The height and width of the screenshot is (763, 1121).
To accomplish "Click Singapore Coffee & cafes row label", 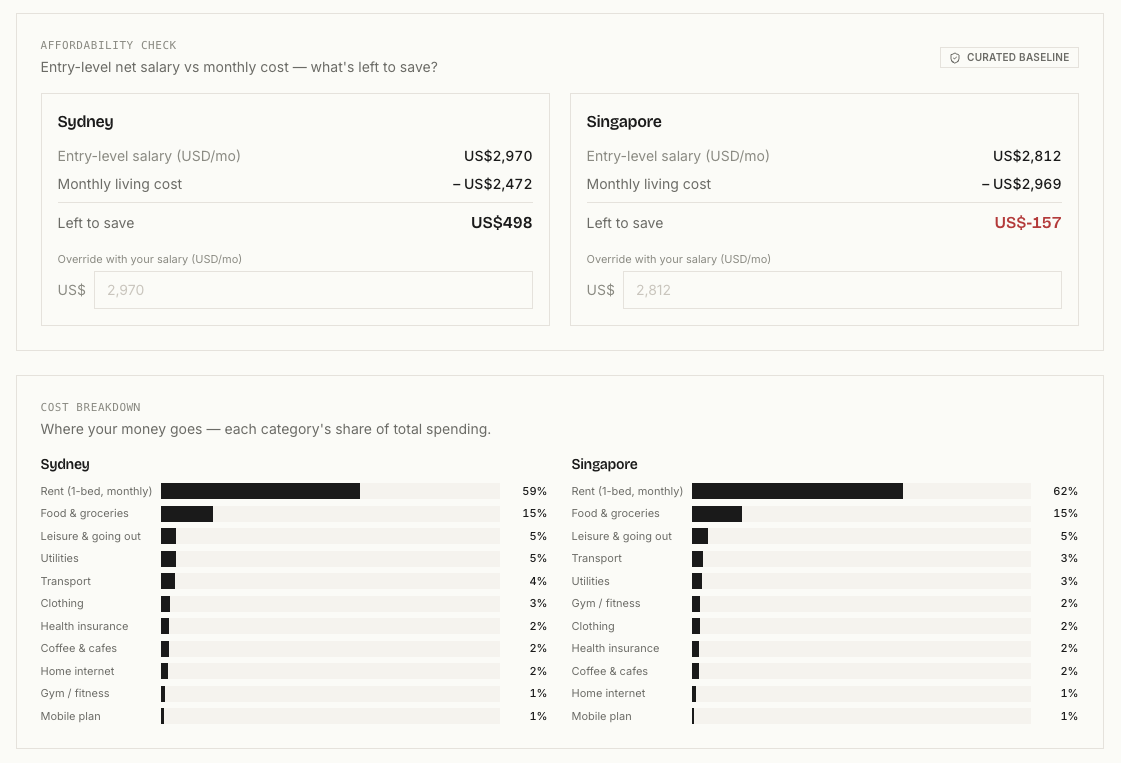I will (609, 671).
